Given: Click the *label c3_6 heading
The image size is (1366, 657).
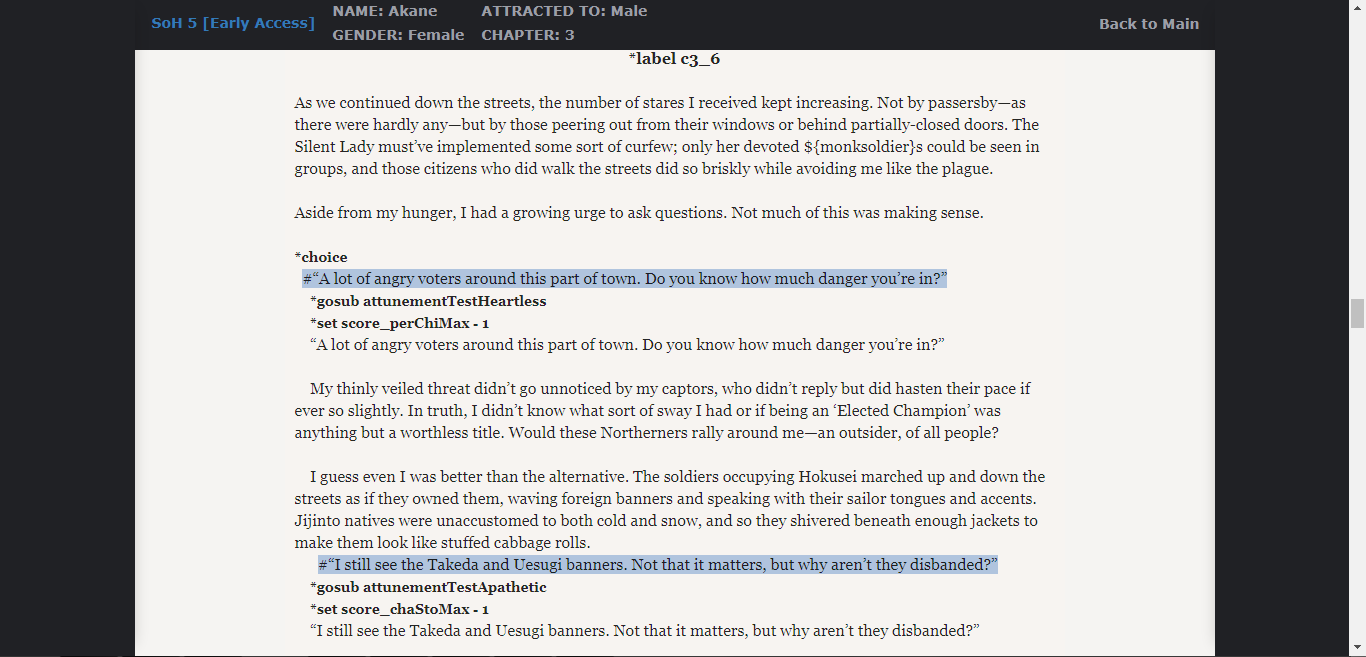Looking at the screenshot, I should (674, 59).
